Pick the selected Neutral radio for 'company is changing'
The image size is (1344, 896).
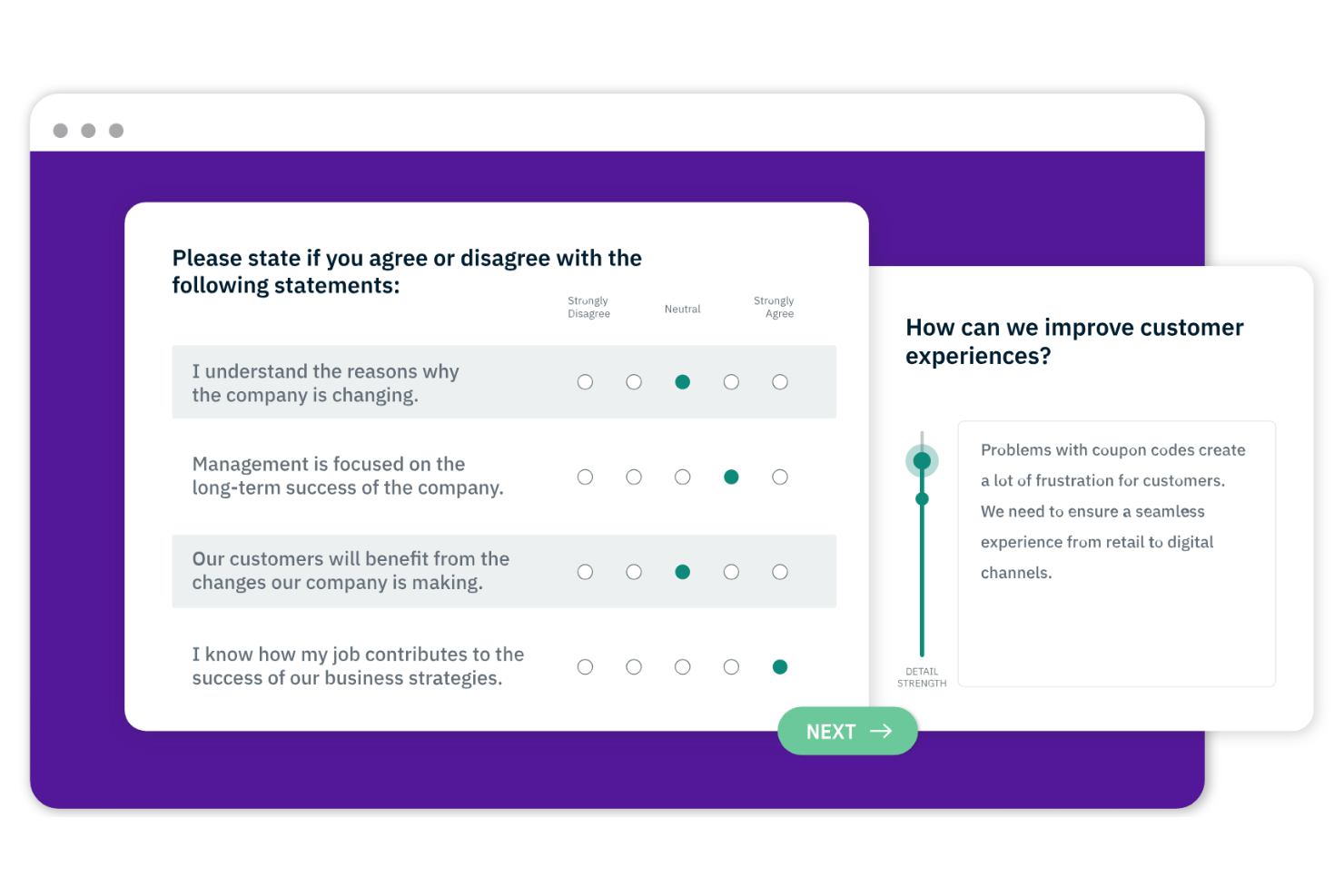coord(683,382)
